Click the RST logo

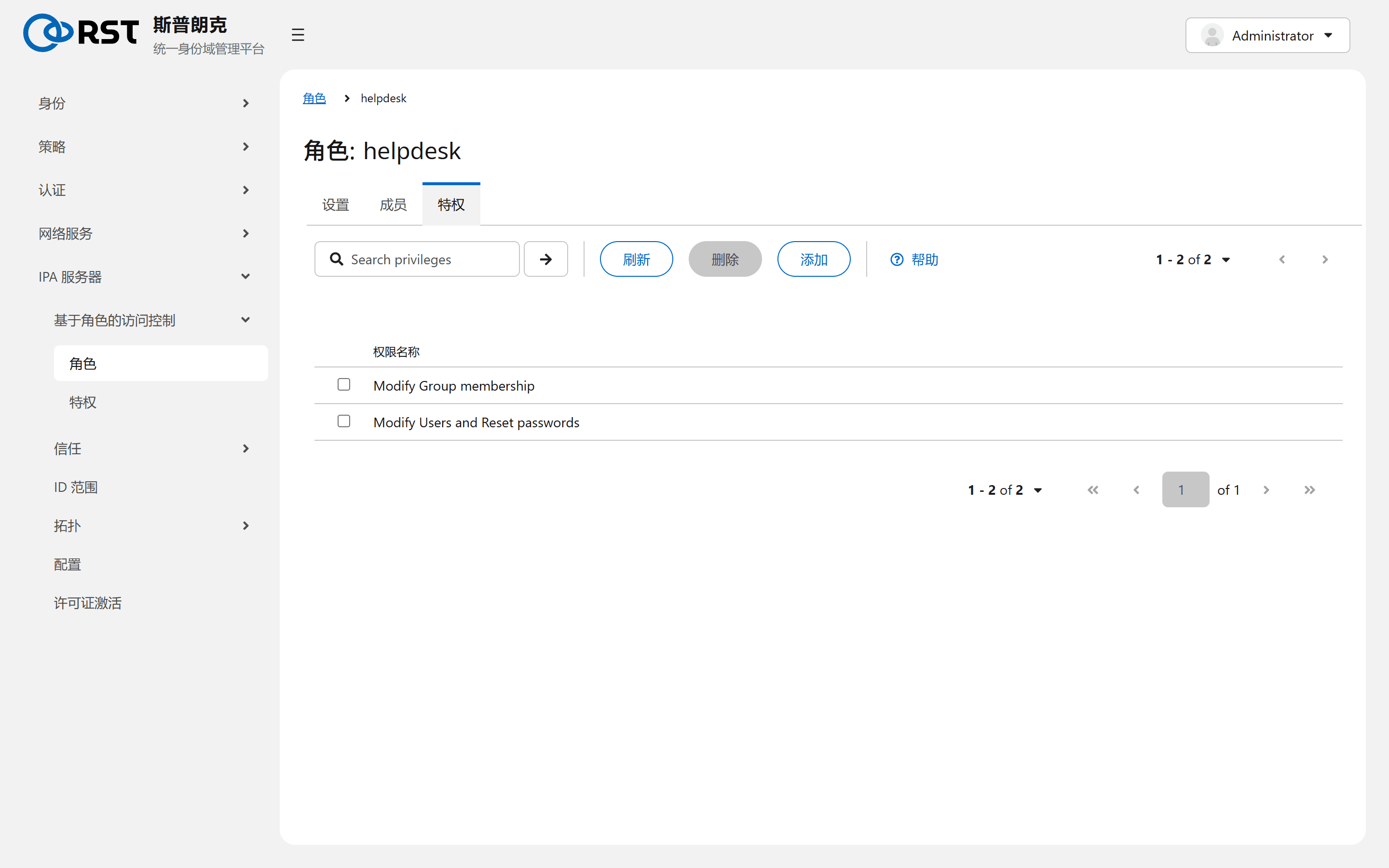(81, 33)
